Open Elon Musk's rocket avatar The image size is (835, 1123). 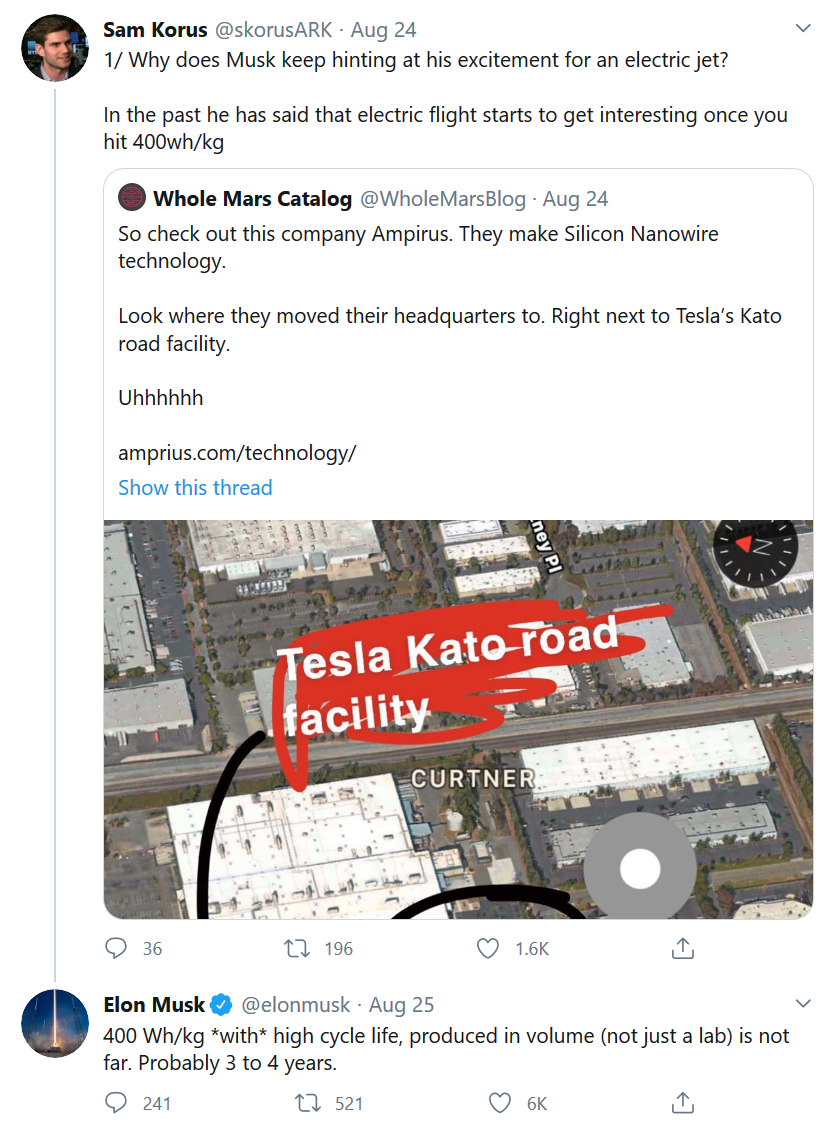55,1024
